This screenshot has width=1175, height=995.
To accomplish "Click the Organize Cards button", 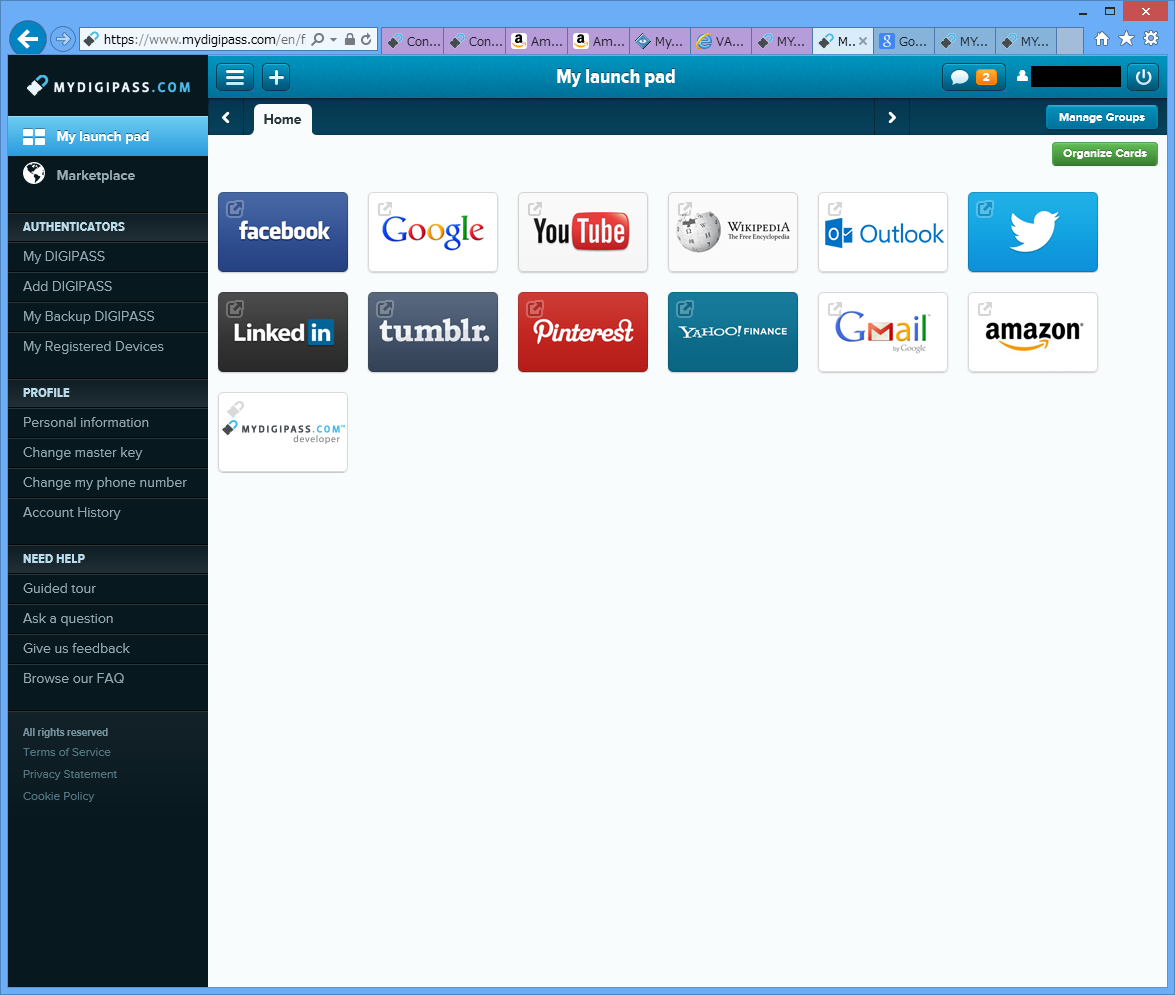I will tap(1105, 154).
